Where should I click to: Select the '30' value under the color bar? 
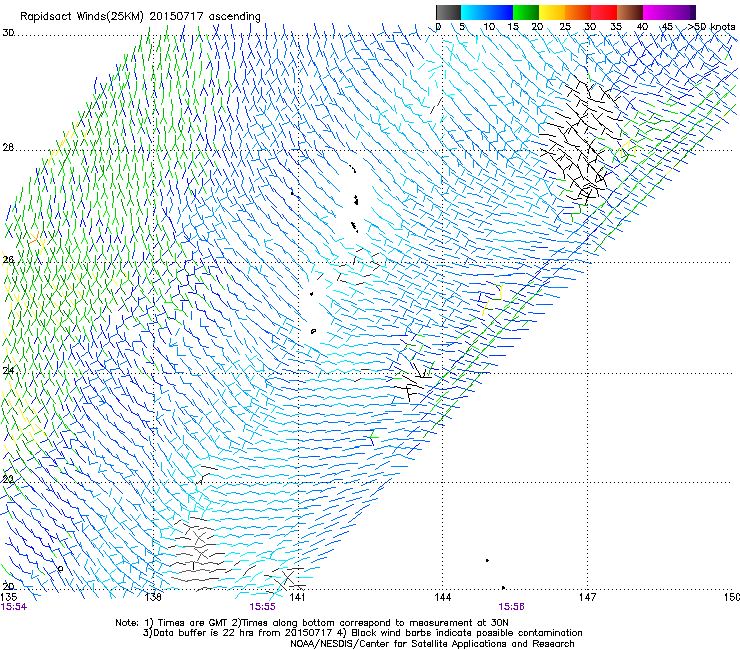pyautogui.click(x=590, y=27)
